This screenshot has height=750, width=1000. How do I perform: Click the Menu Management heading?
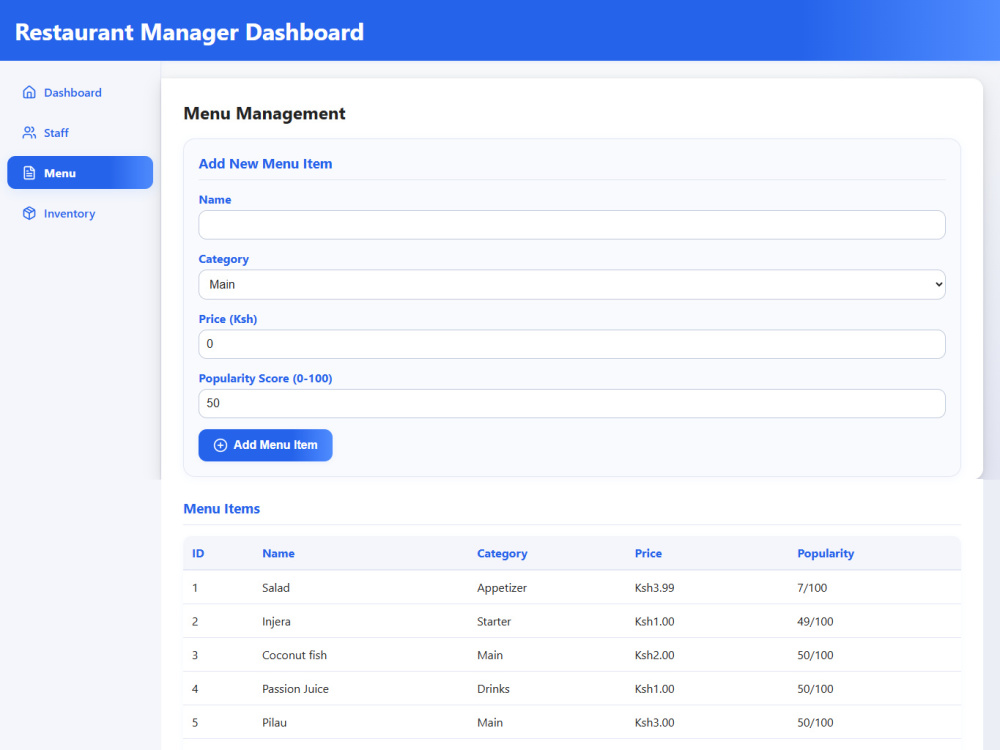[x=264, y=114]
